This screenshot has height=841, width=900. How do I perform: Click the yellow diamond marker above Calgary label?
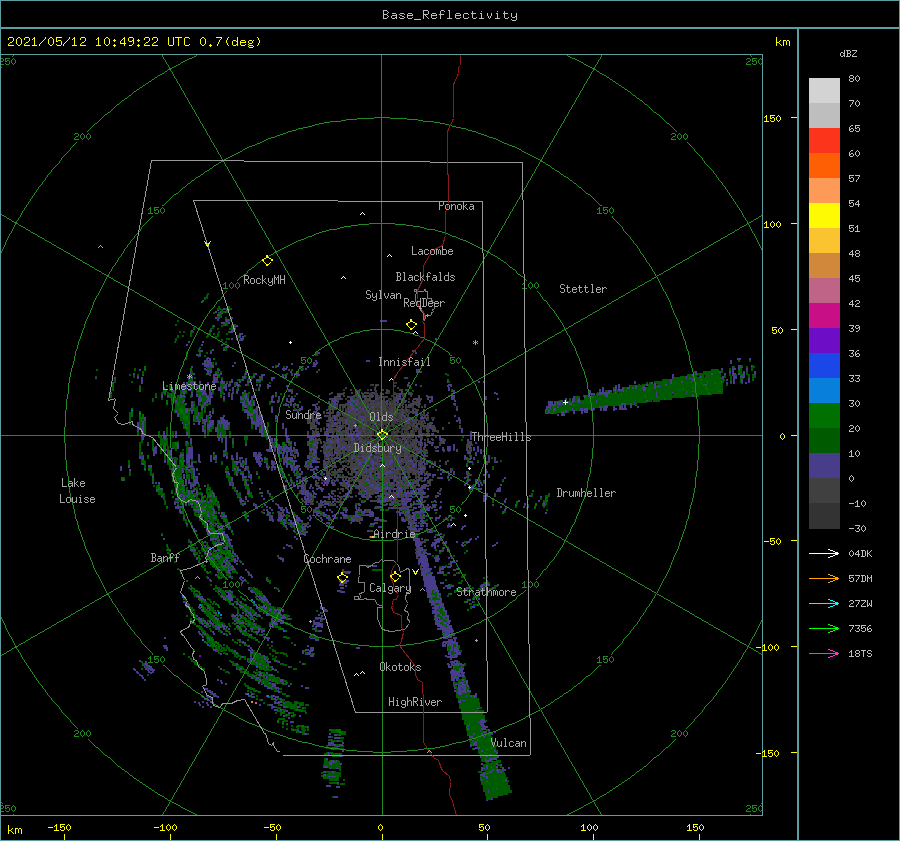tap(395, 576)
